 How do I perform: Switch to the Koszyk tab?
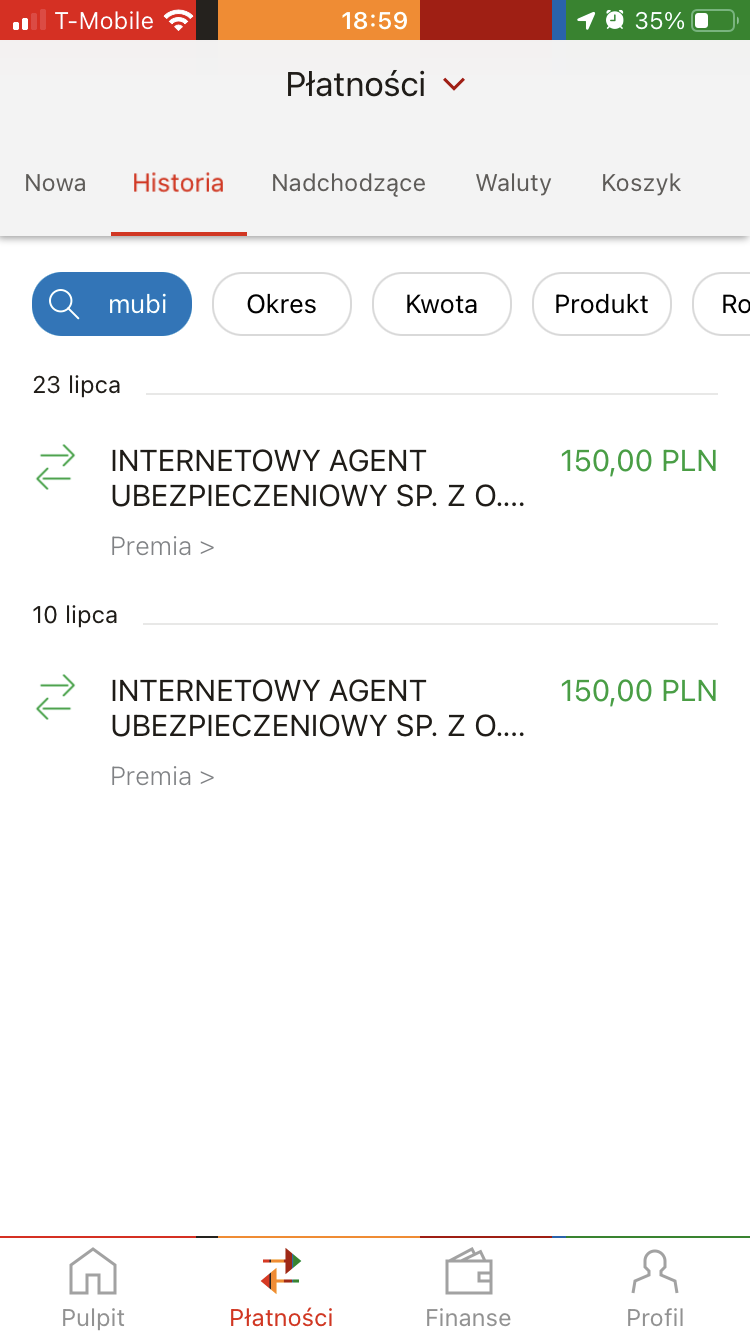coord(641,183)
